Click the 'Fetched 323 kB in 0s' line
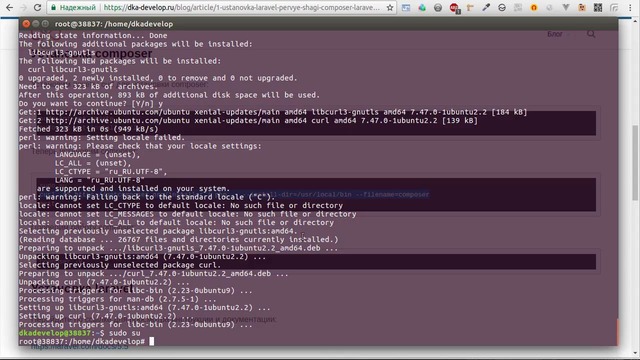This screenshot has height=360, width=640. 88,129
